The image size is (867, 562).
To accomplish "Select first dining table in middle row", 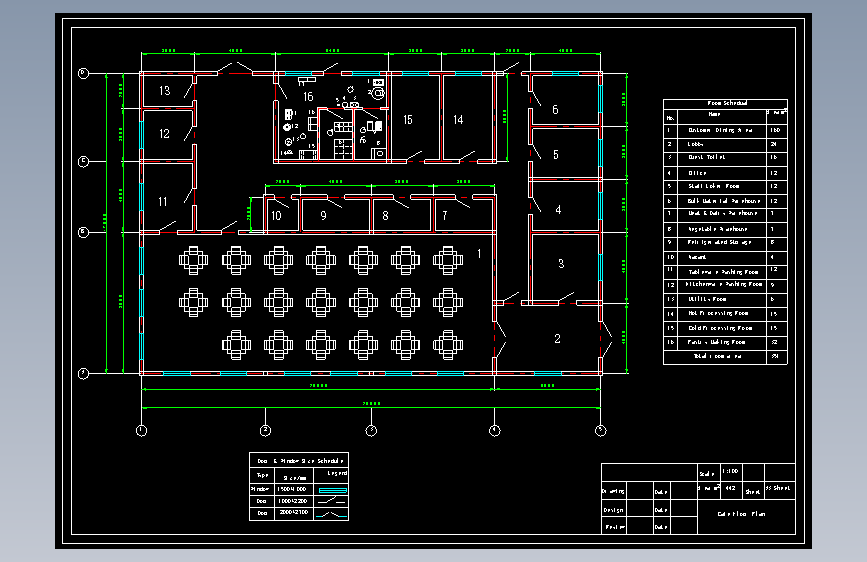I will pyautogui.click(x=194, y=303).
